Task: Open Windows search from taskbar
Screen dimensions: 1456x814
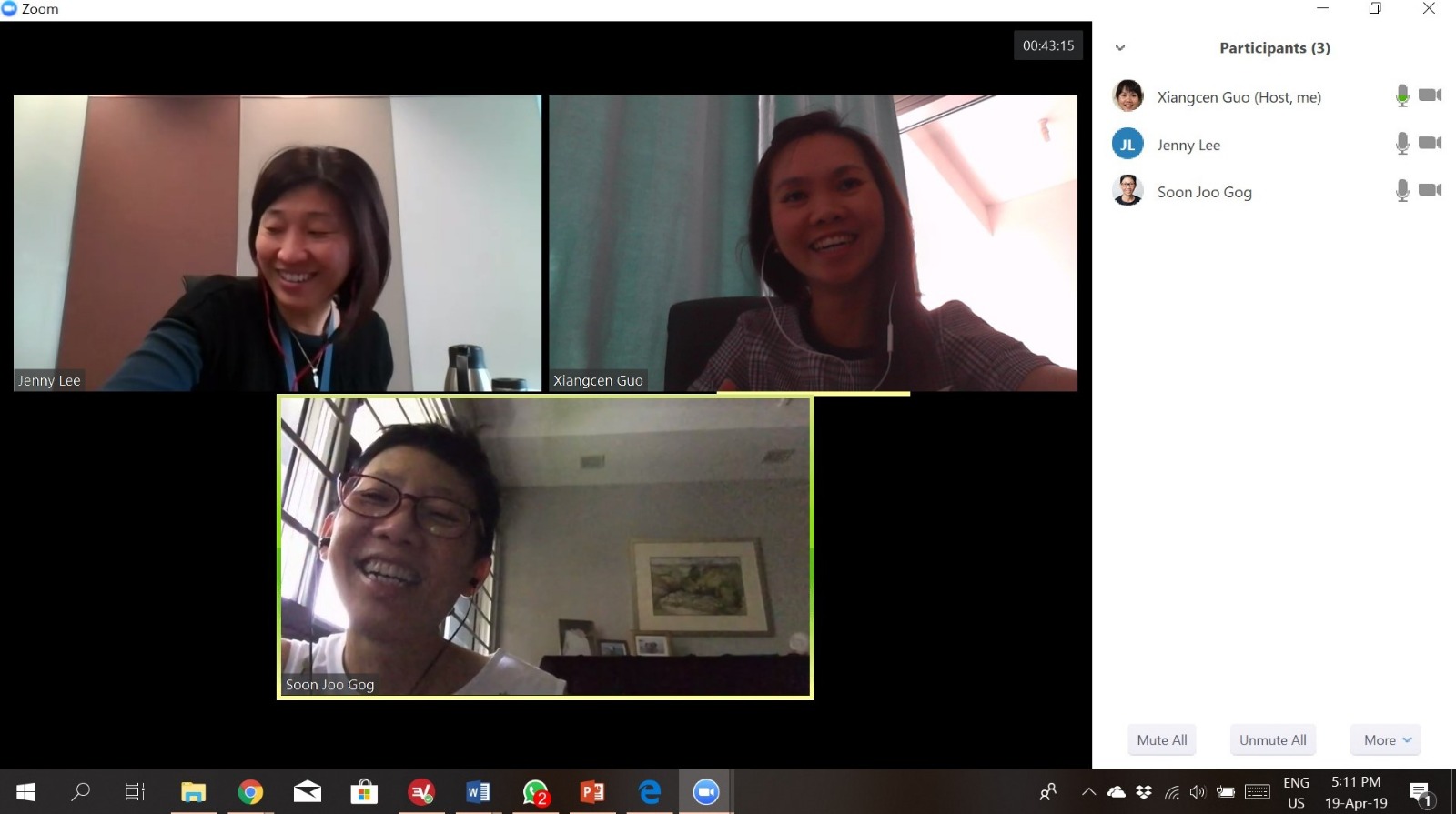Action: coord(80,792)
